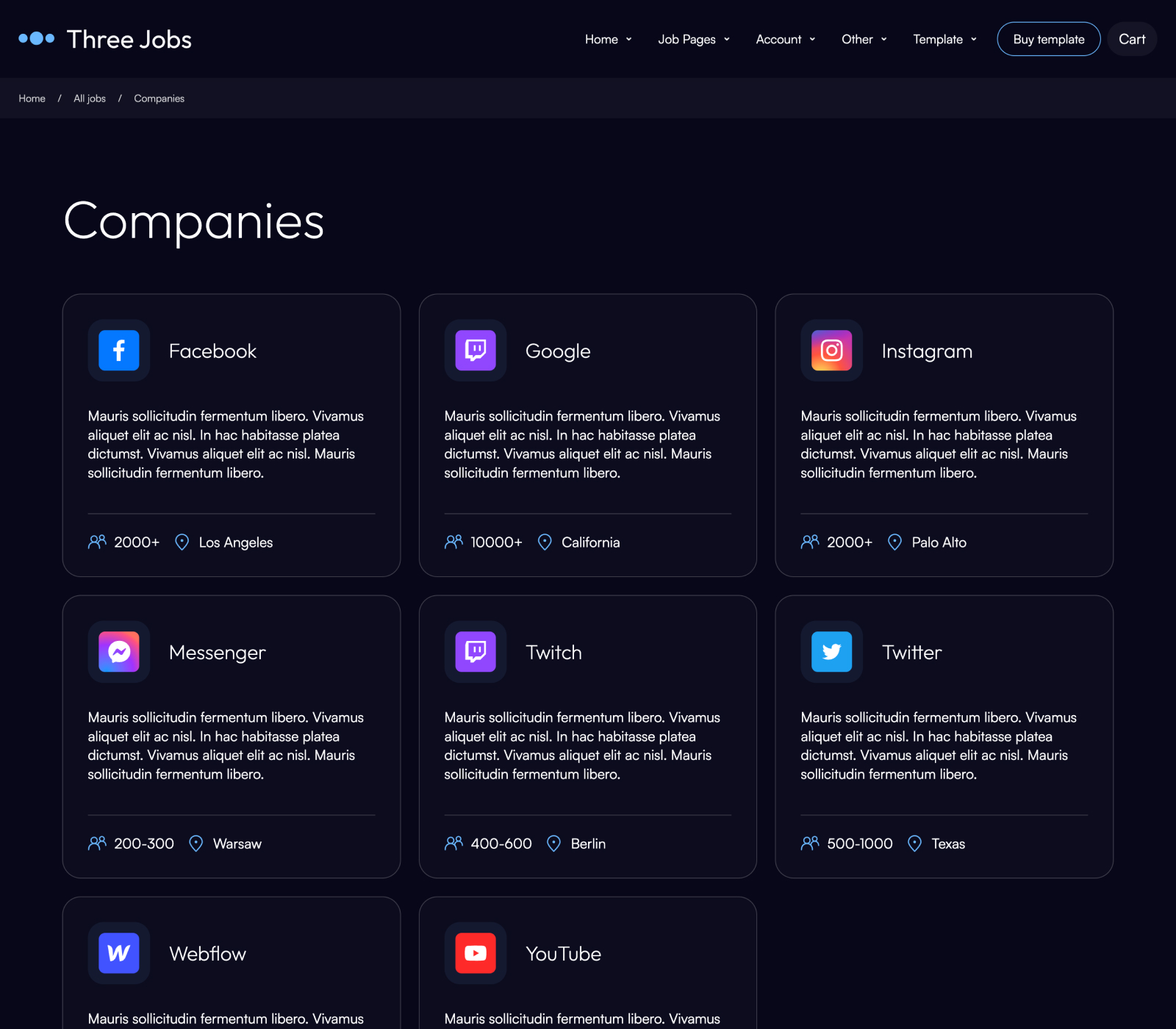This screenshot has height=1029, width=1176.
Task: Click employees icon in the Instagram card
Action: (810, 542)
